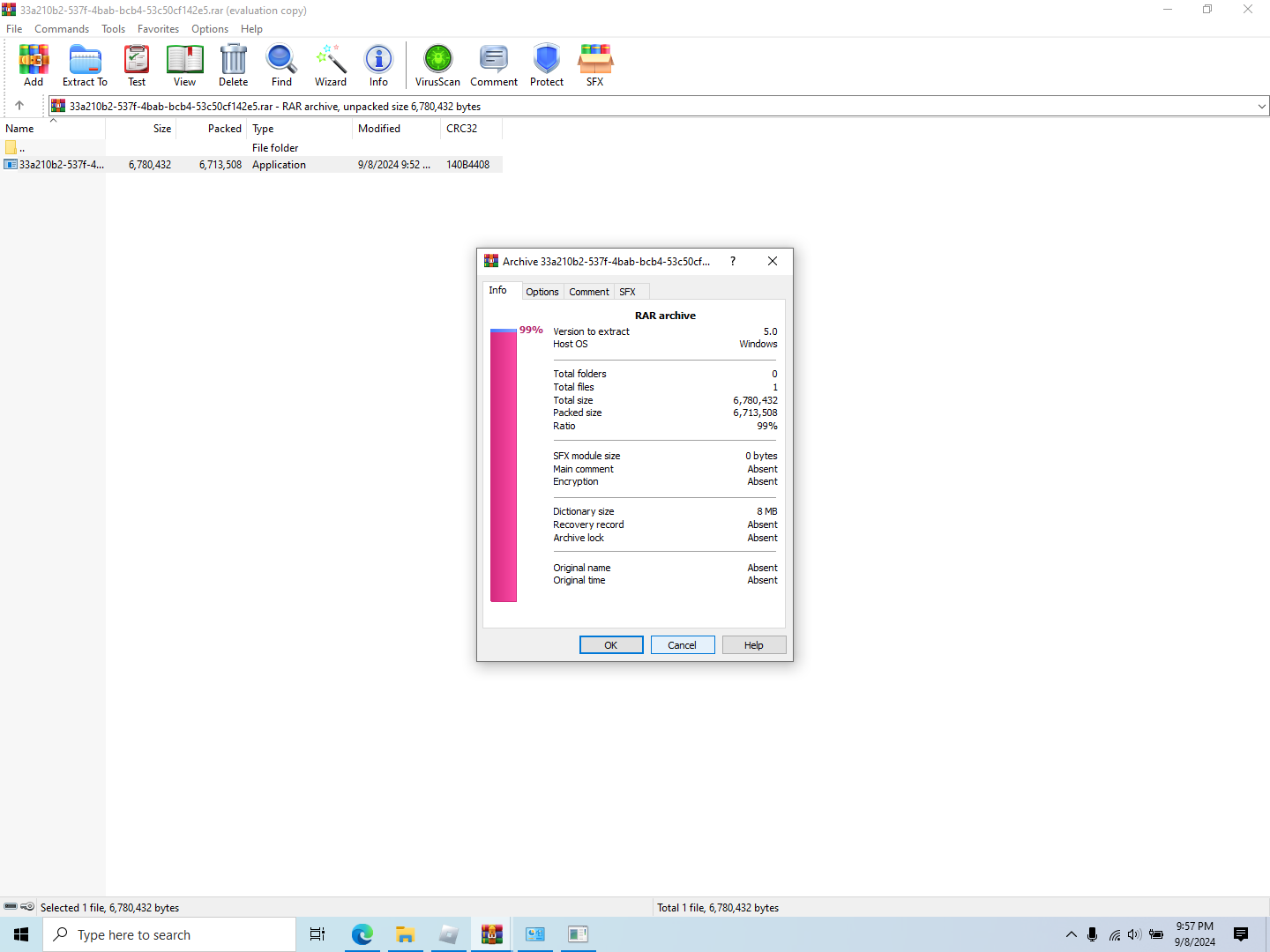Sort by the Type column header
The height and width of the screenshot is (952, 1270).
point(300,129)
